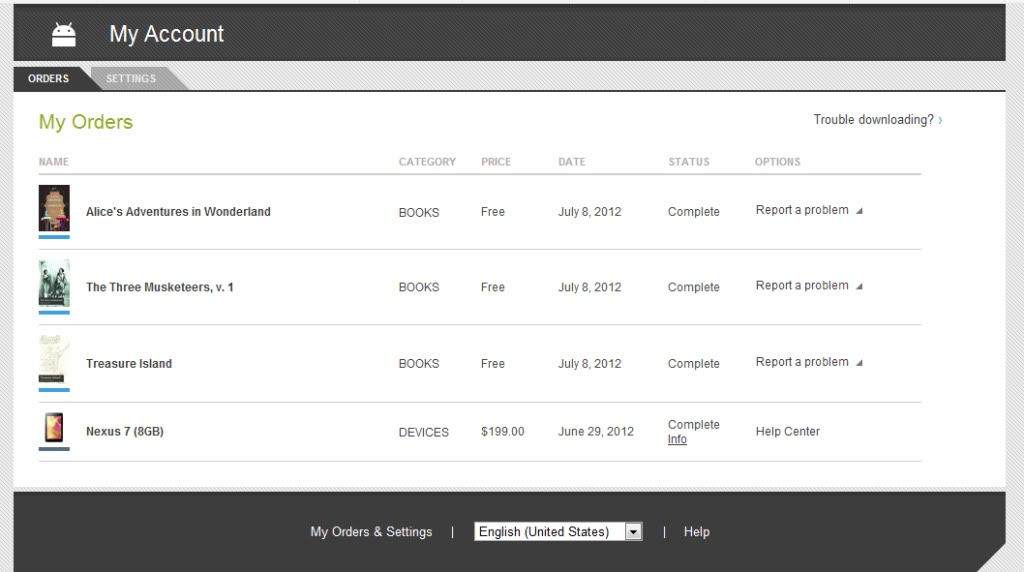This screenshot has width=1024, height=572.
Task: Click the PRICE column header
Action: pos(496,162)
